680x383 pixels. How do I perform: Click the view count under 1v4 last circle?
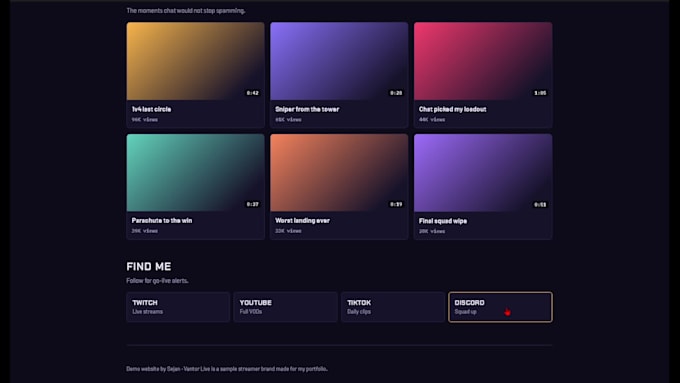click(x=145, y=119)
